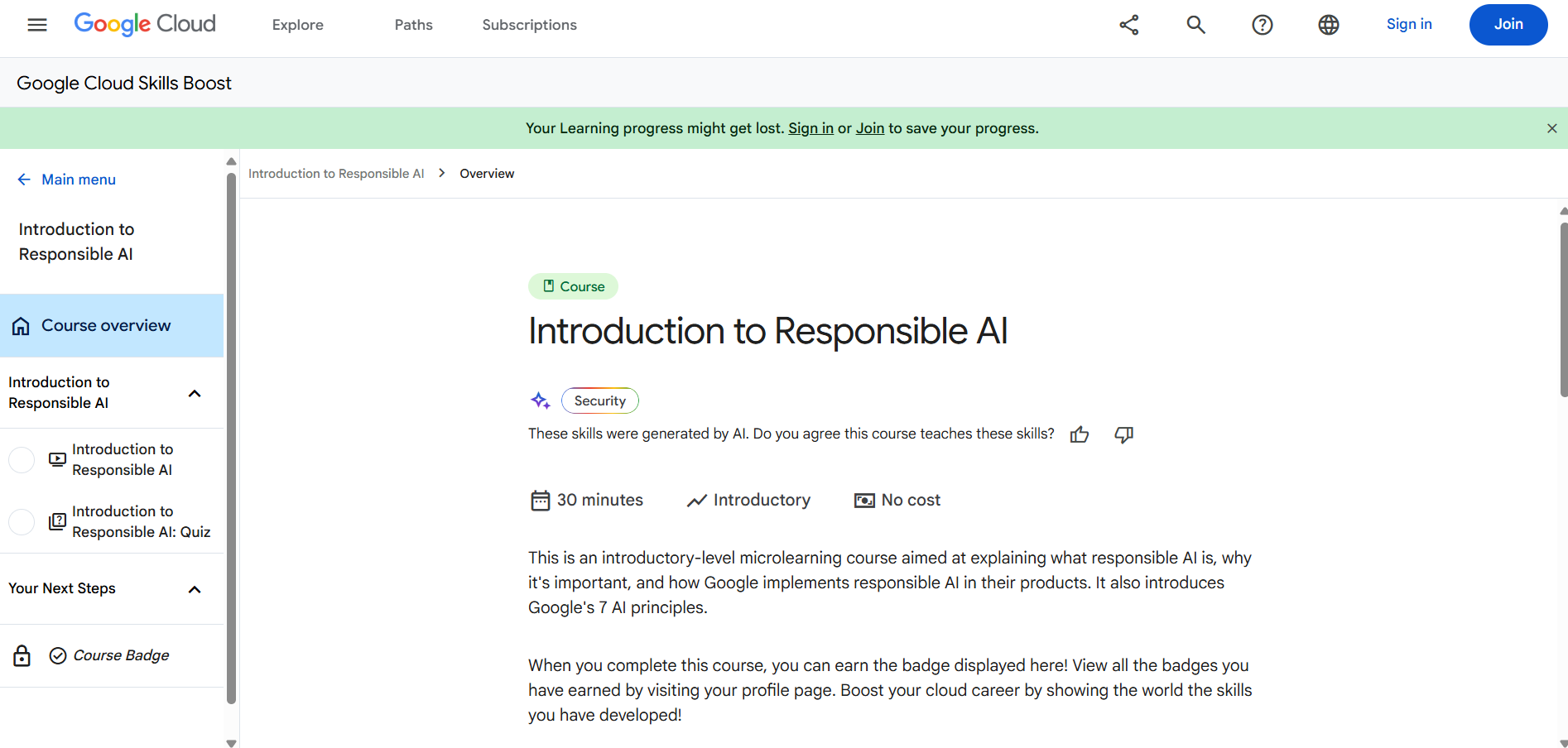The width and height of the screenshot is (1568, 748).
Task: Click back arrow beside Main menu
Action: [x=24, y=180]
